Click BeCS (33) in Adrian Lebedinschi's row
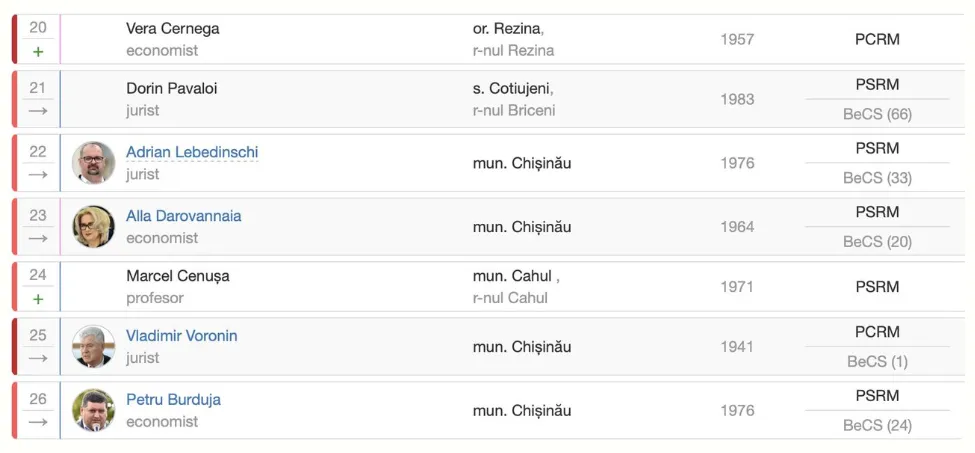975x453 pixels. click(877, 178)
